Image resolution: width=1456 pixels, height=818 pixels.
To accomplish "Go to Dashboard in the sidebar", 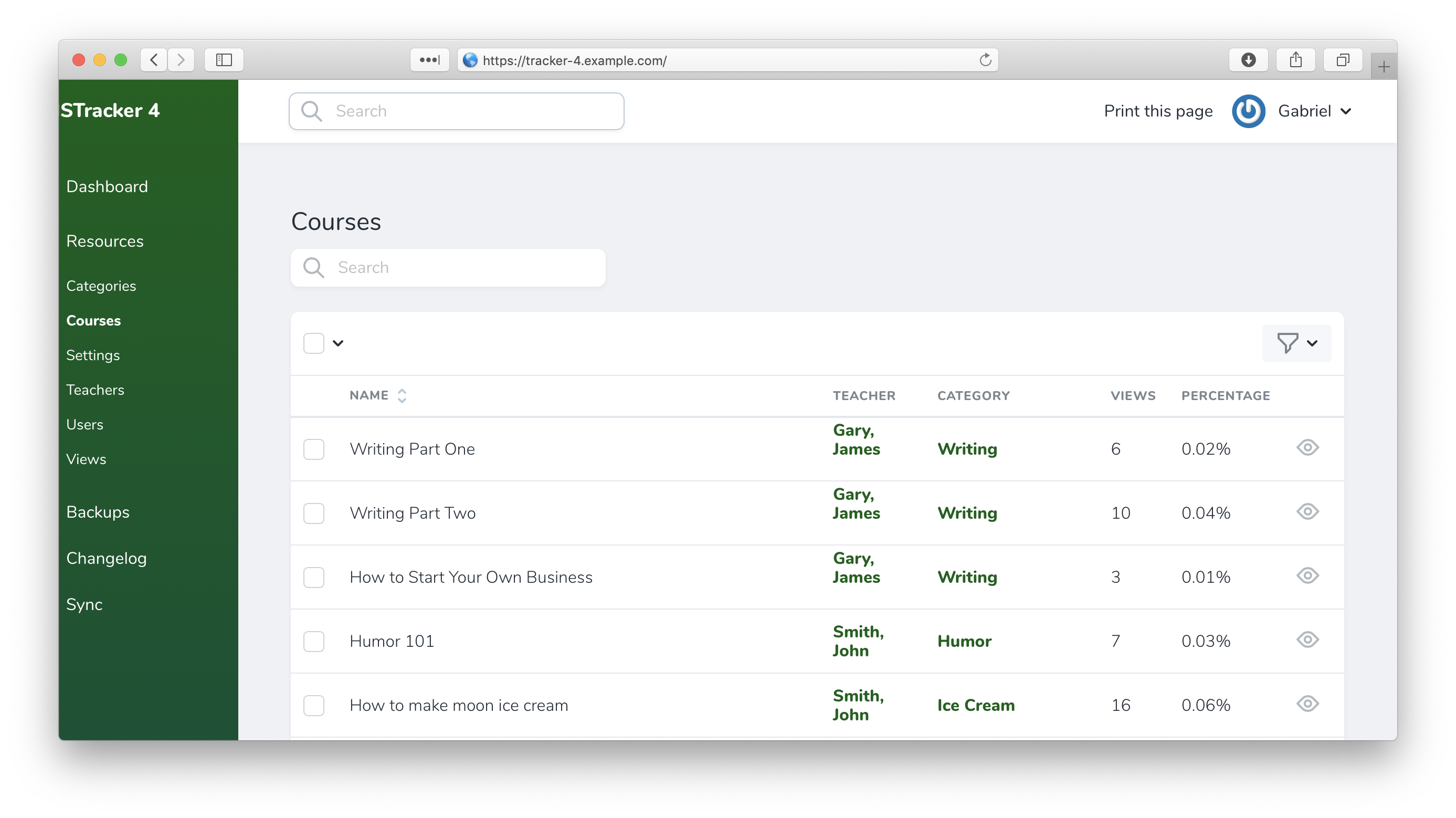I will click(107, 186).
